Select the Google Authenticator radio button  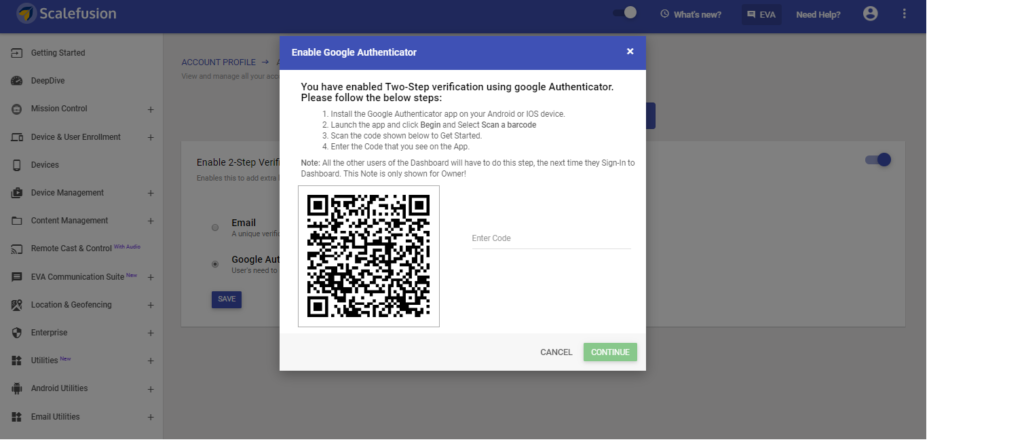[x=215, y=264]
